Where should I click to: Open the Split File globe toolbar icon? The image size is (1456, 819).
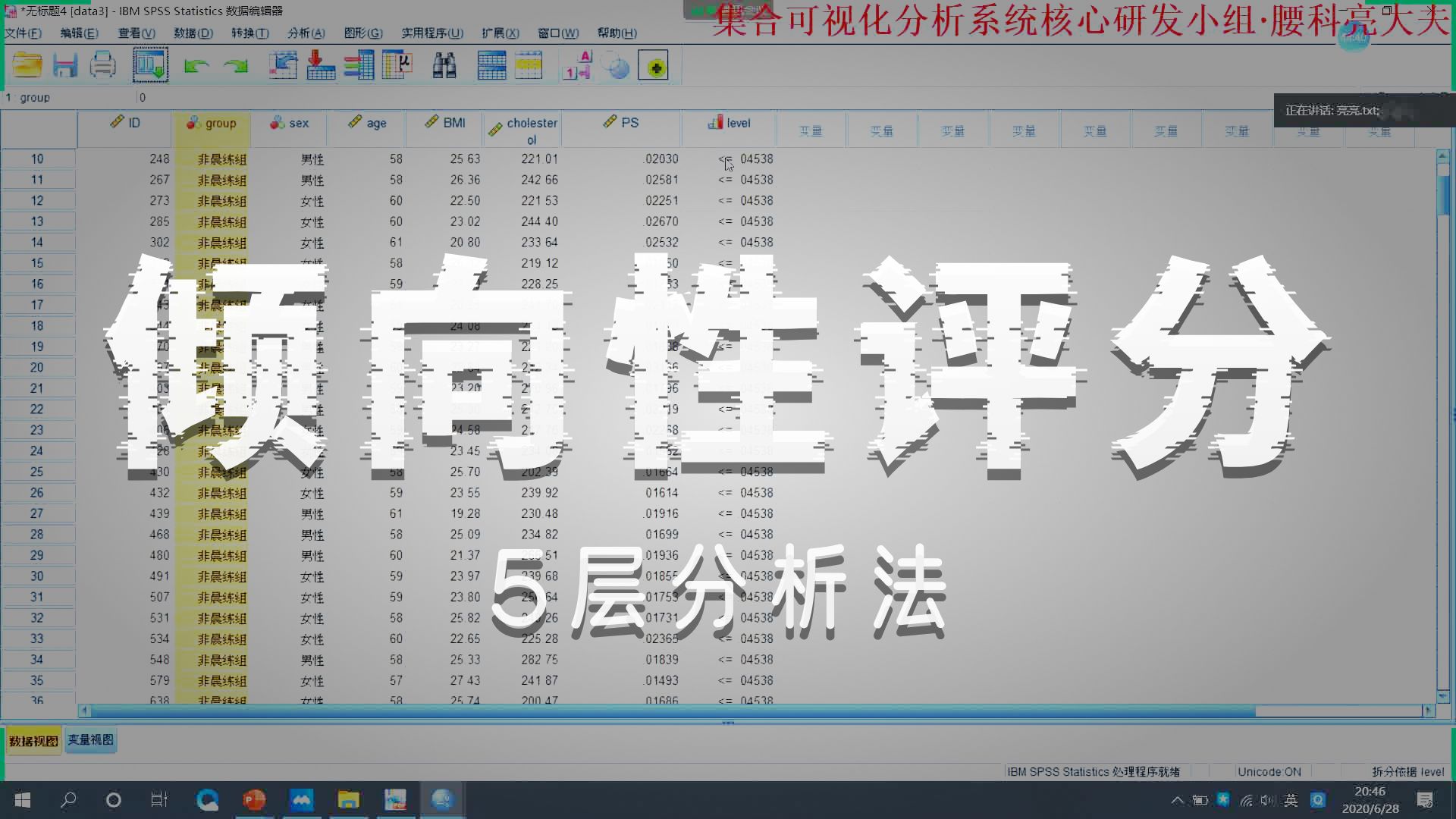[x=618, y=66]
